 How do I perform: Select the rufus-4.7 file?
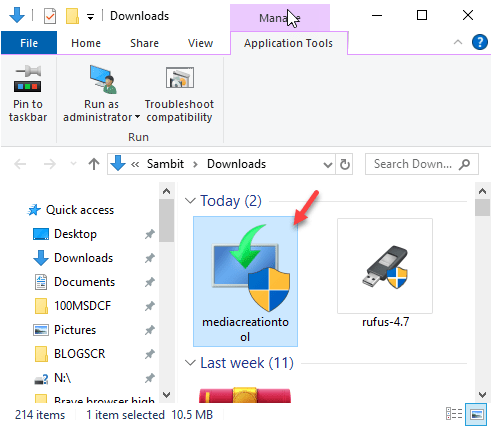pyautogui.click(x=385, y=273)
